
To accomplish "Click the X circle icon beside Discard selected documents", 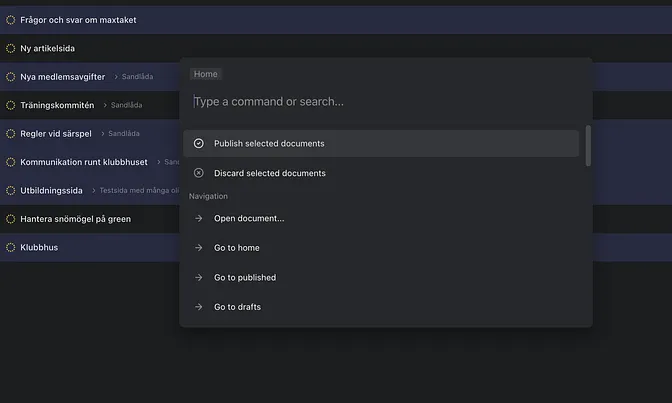I will [x=198, y=173].
